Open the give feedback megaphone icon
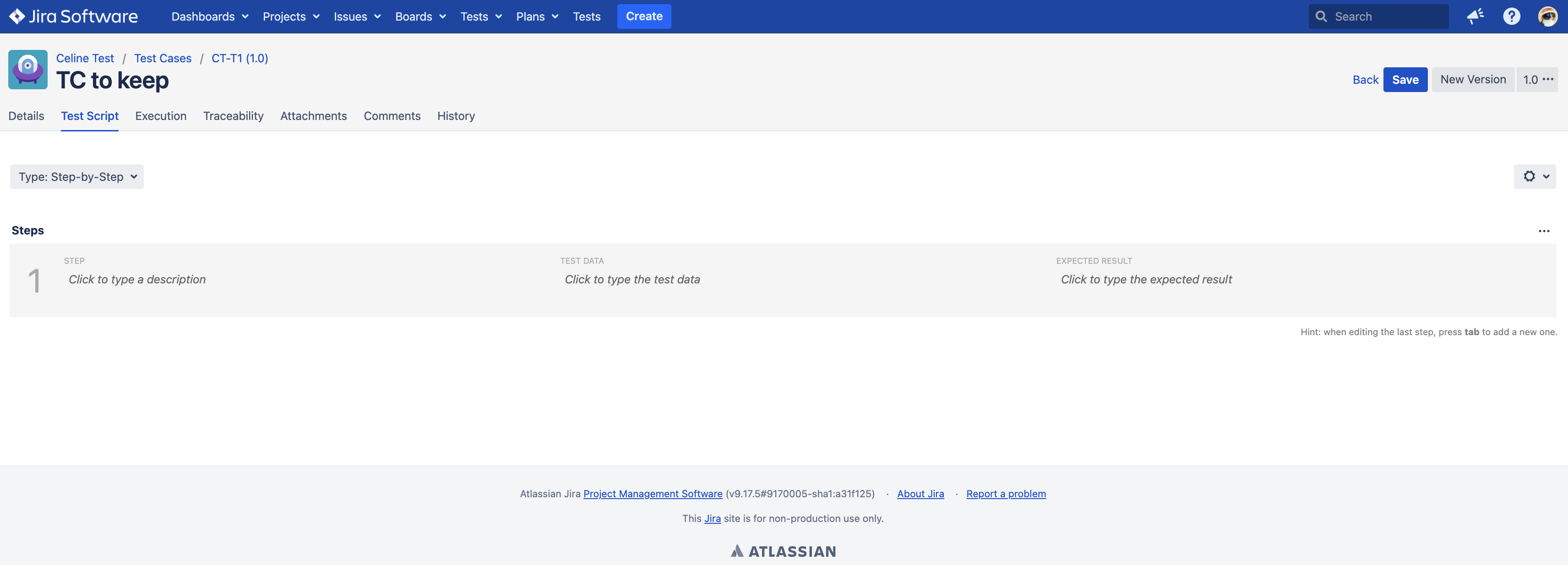The height and width of the screenshot is (565, 1568). pyautogui.click(x=1475, y=16)
